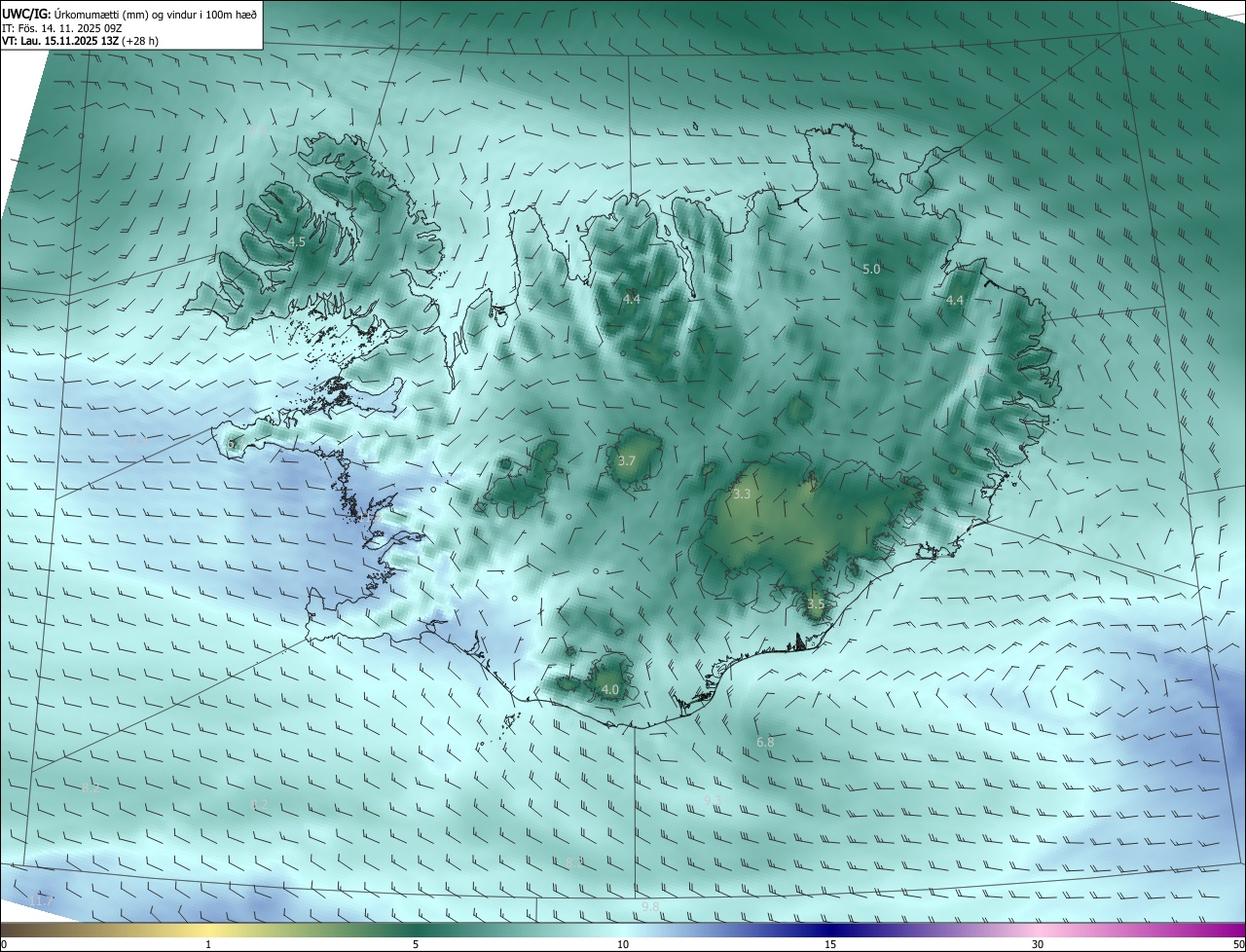Click the title text 'Úrkomumætti (mm) og vindur í 100m hæð'

[x=156, y=14]
